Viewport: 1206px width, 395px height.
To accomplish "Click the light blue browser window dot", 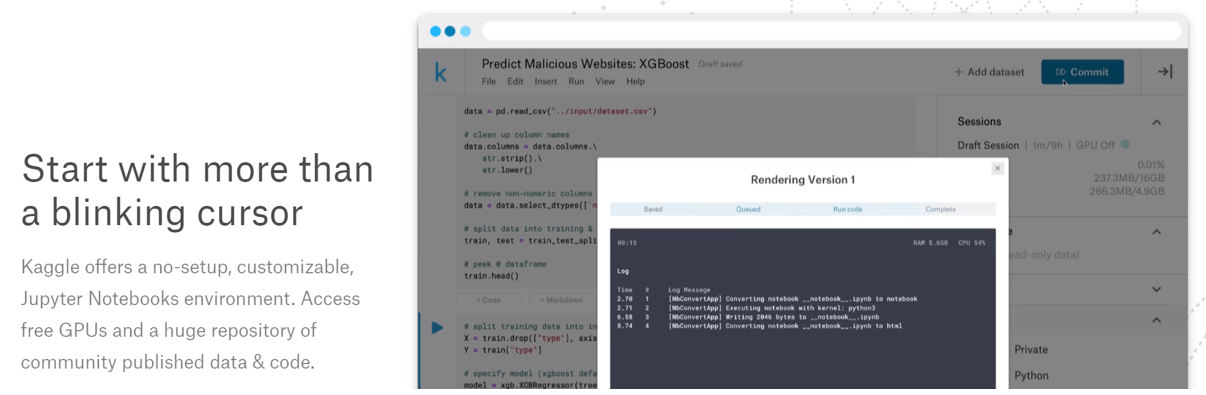I will [465, 32].
